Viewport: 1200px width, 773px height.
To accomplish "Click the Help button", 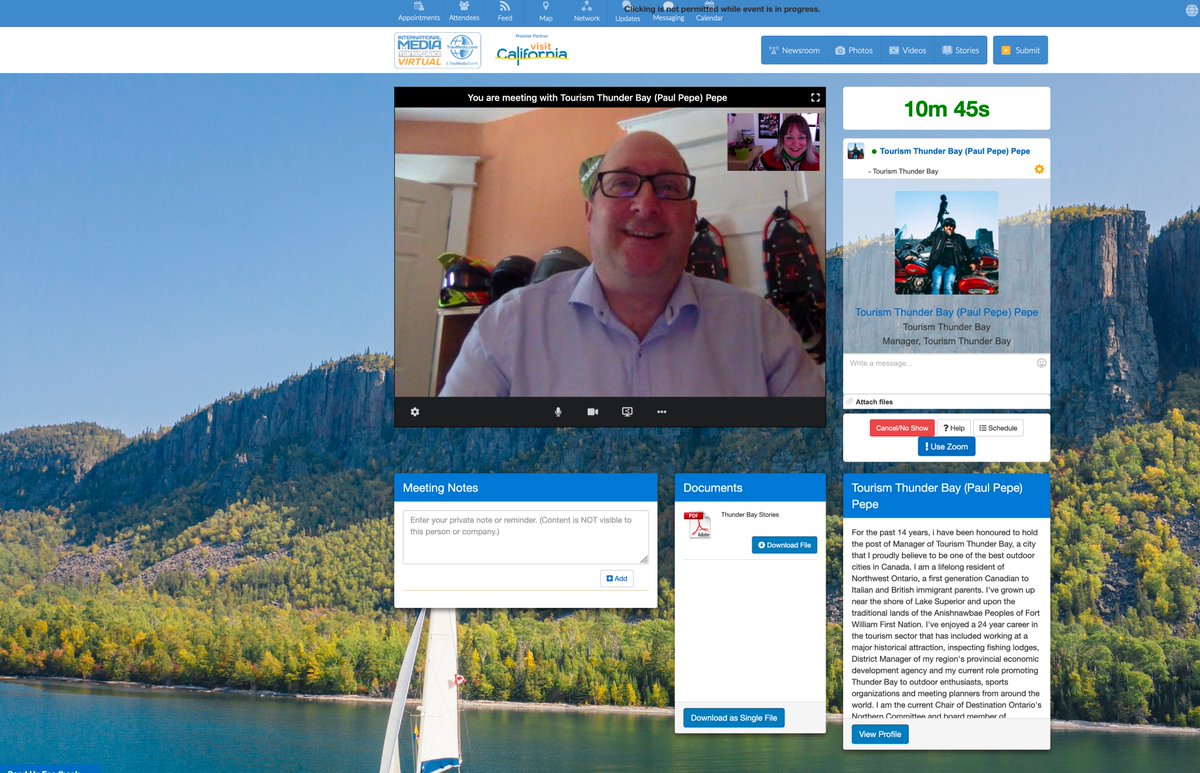I will pyautogui.click(x=954, y=428).
